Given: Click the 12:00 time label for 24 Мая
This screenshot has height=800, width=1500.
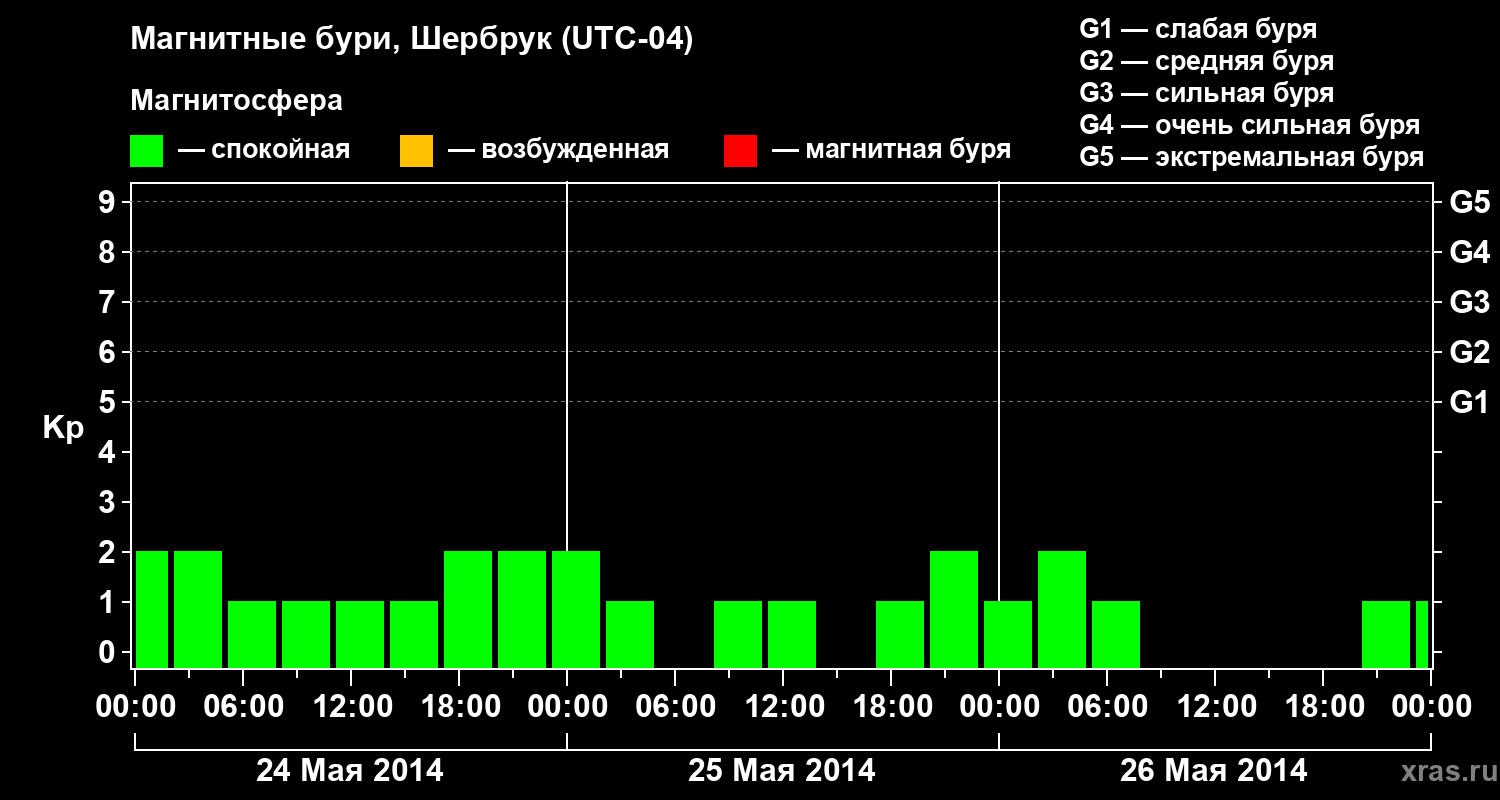Looking at the screenshot, I should [x=351, y=707].
